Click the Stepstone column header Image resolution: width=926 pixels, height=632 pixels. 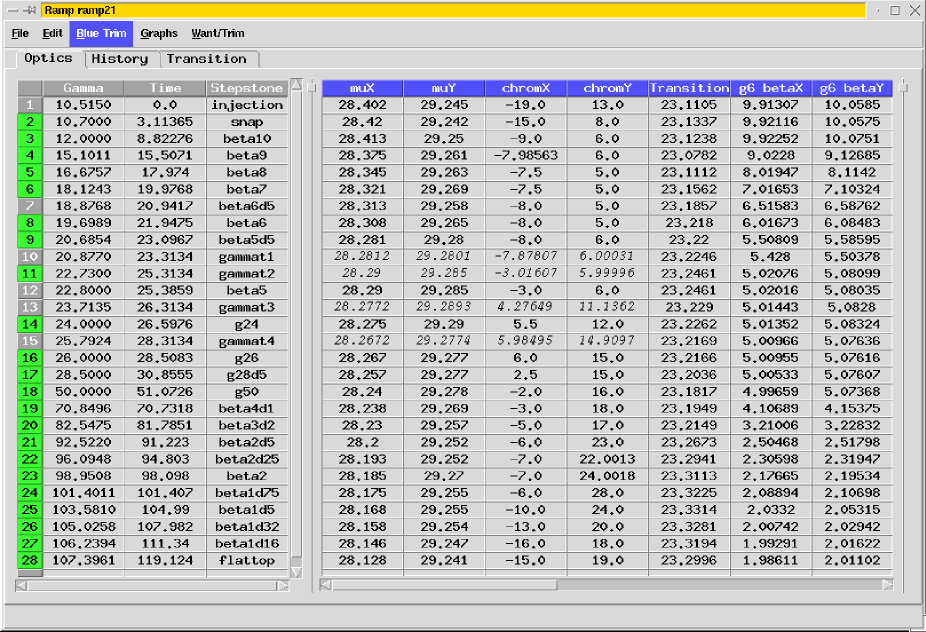pos(247,88)
